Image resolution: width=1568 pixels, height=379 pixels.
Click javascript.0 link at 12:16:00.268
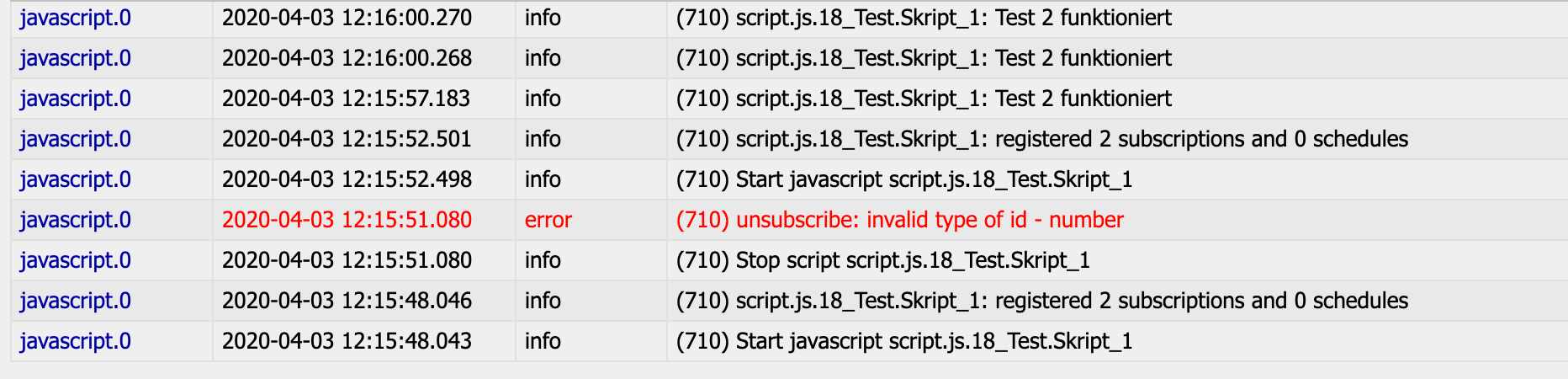[x=76, y=58]
